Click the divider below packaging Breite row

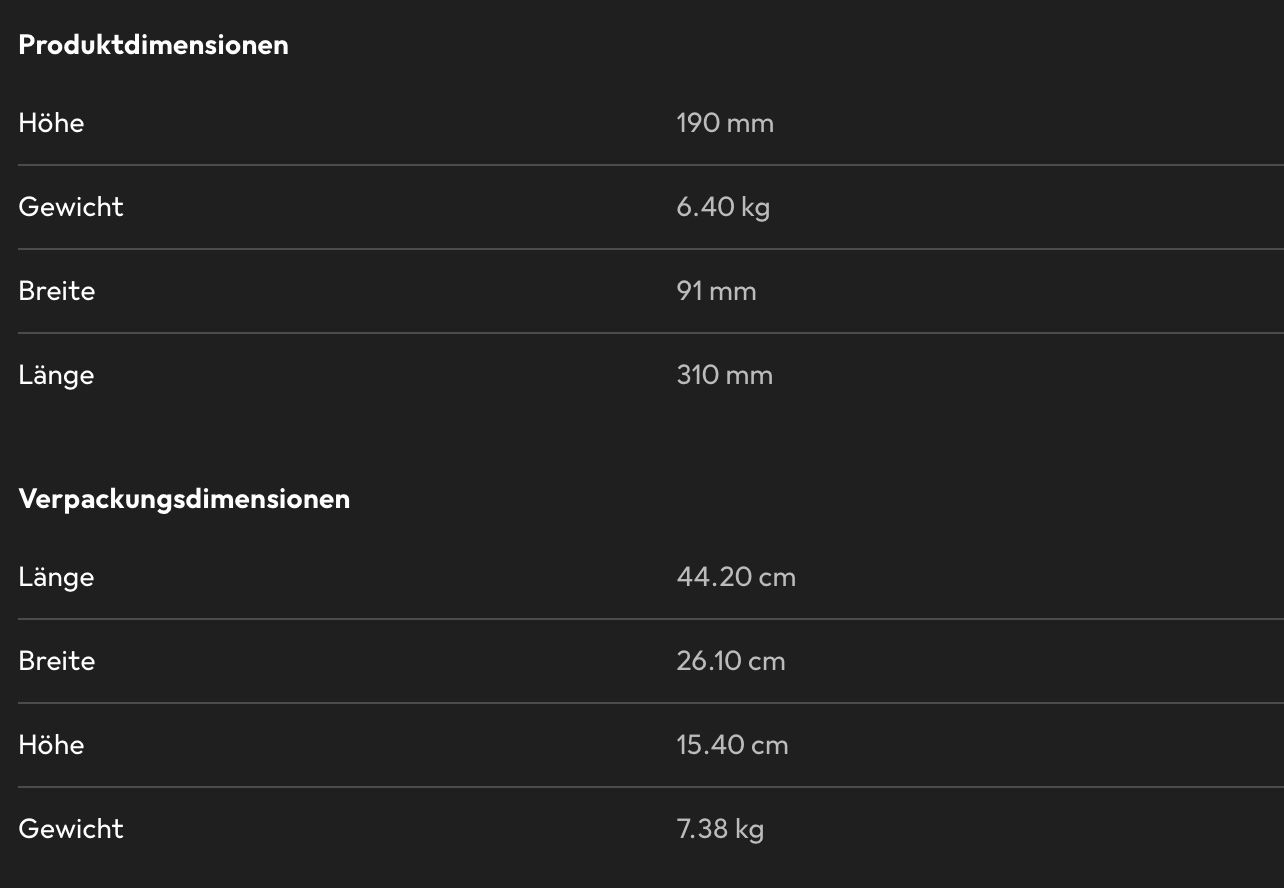[x=651, y=703]
